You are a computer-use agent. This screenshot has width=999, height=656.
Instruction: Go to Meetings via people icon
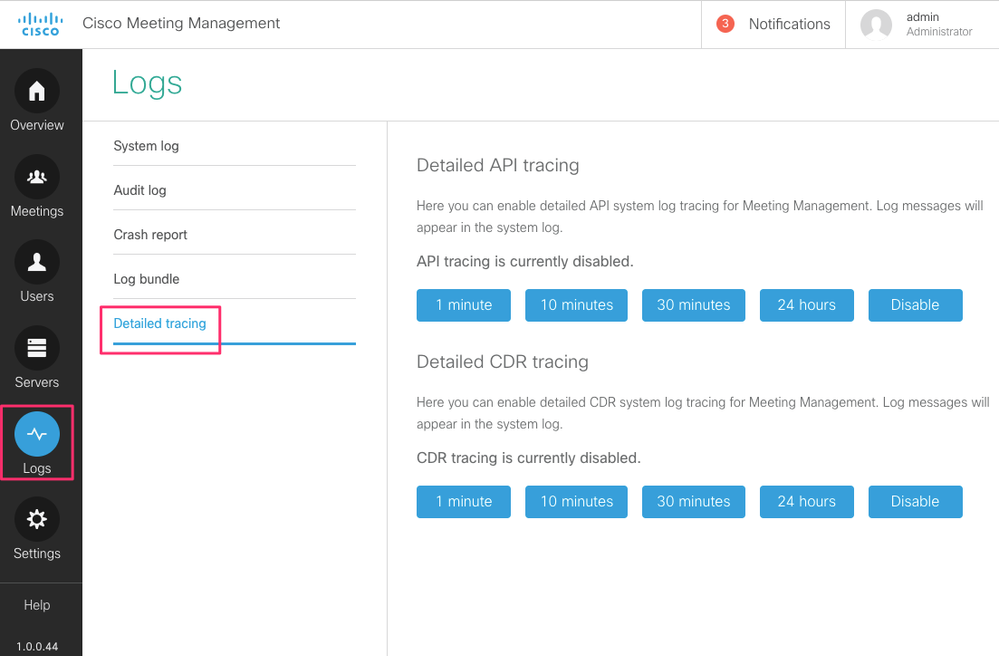(37, 177)
